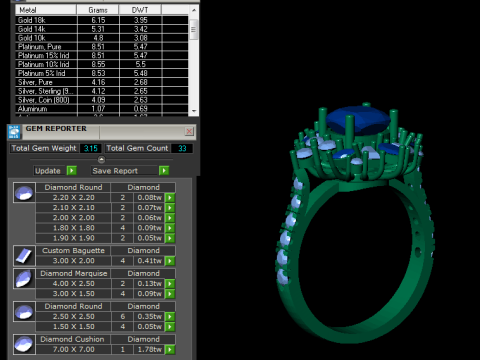The width and height of the screenshot is (480, 360).
Task: Select the Aluminum row
Action: click(102, 109)
